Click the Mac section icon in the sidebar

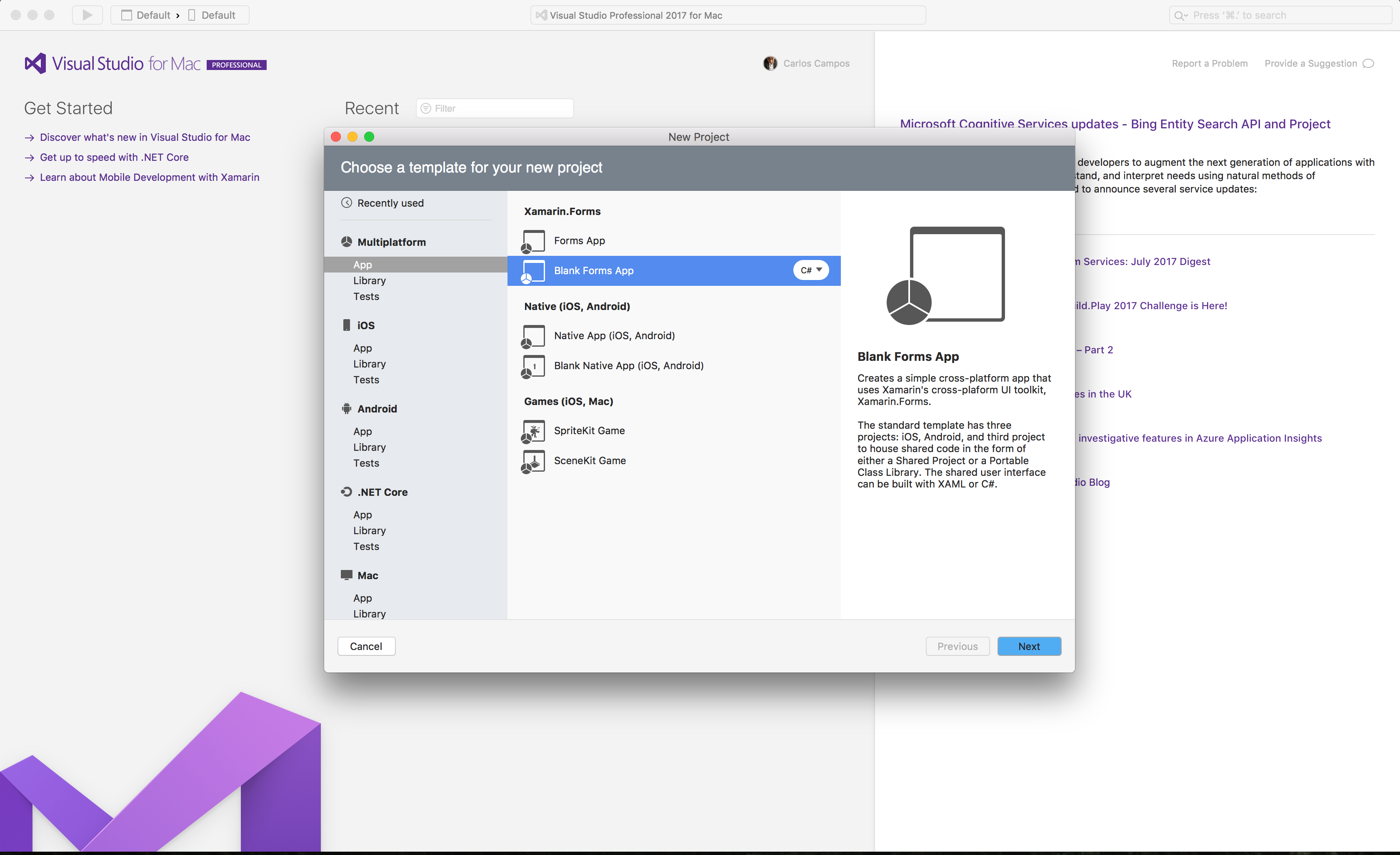coord(347,575)
